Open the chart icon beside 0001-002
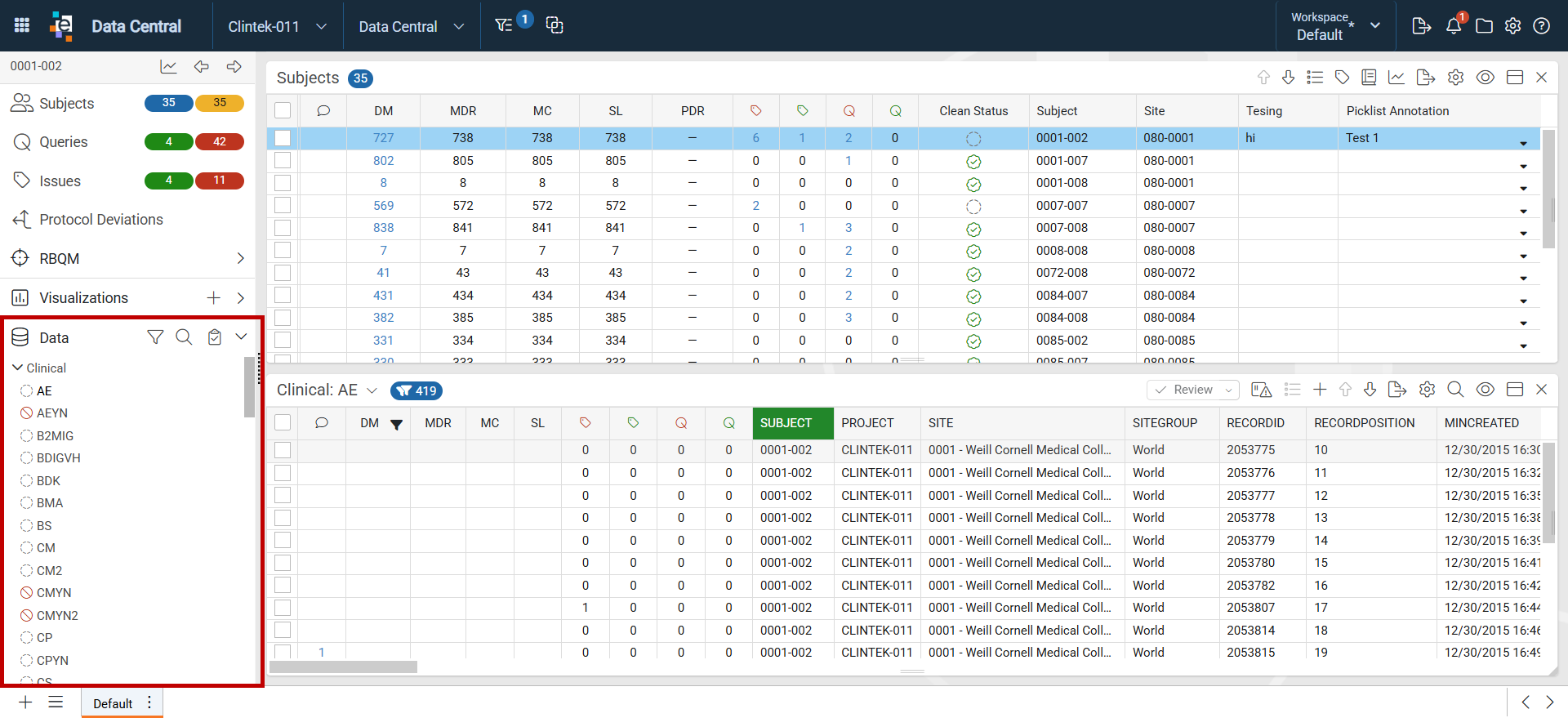Viewport: 1568px width, 718px height. pyautogui.click(x=168, y=66)
